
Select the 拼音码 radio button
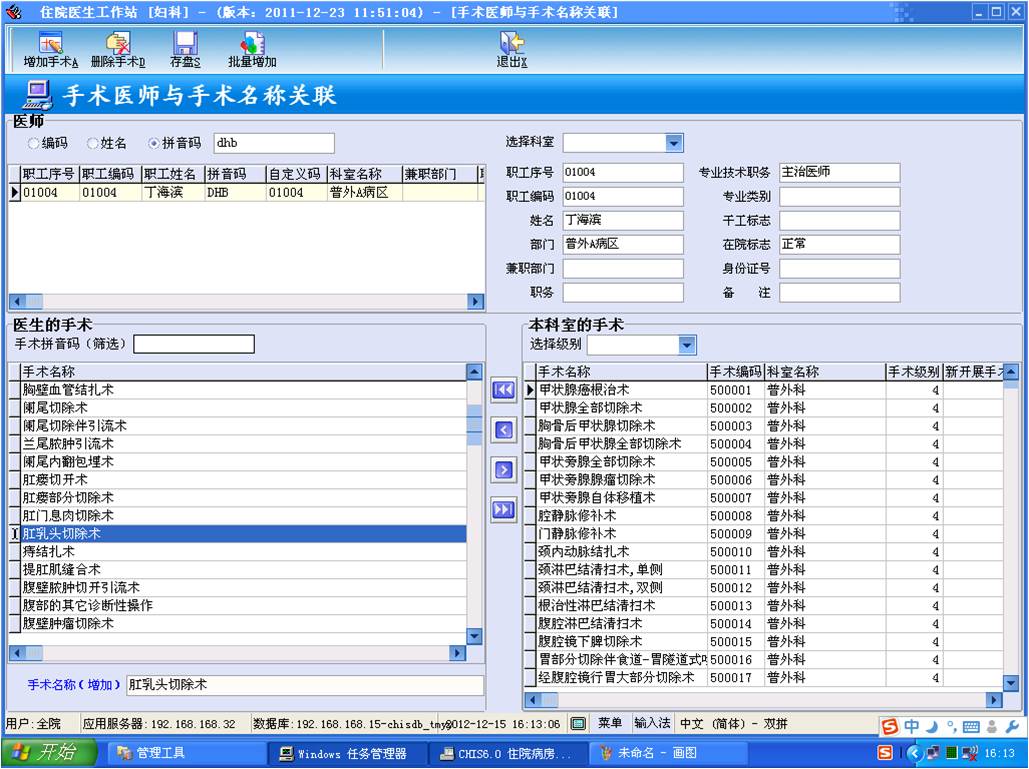[154, 143]
